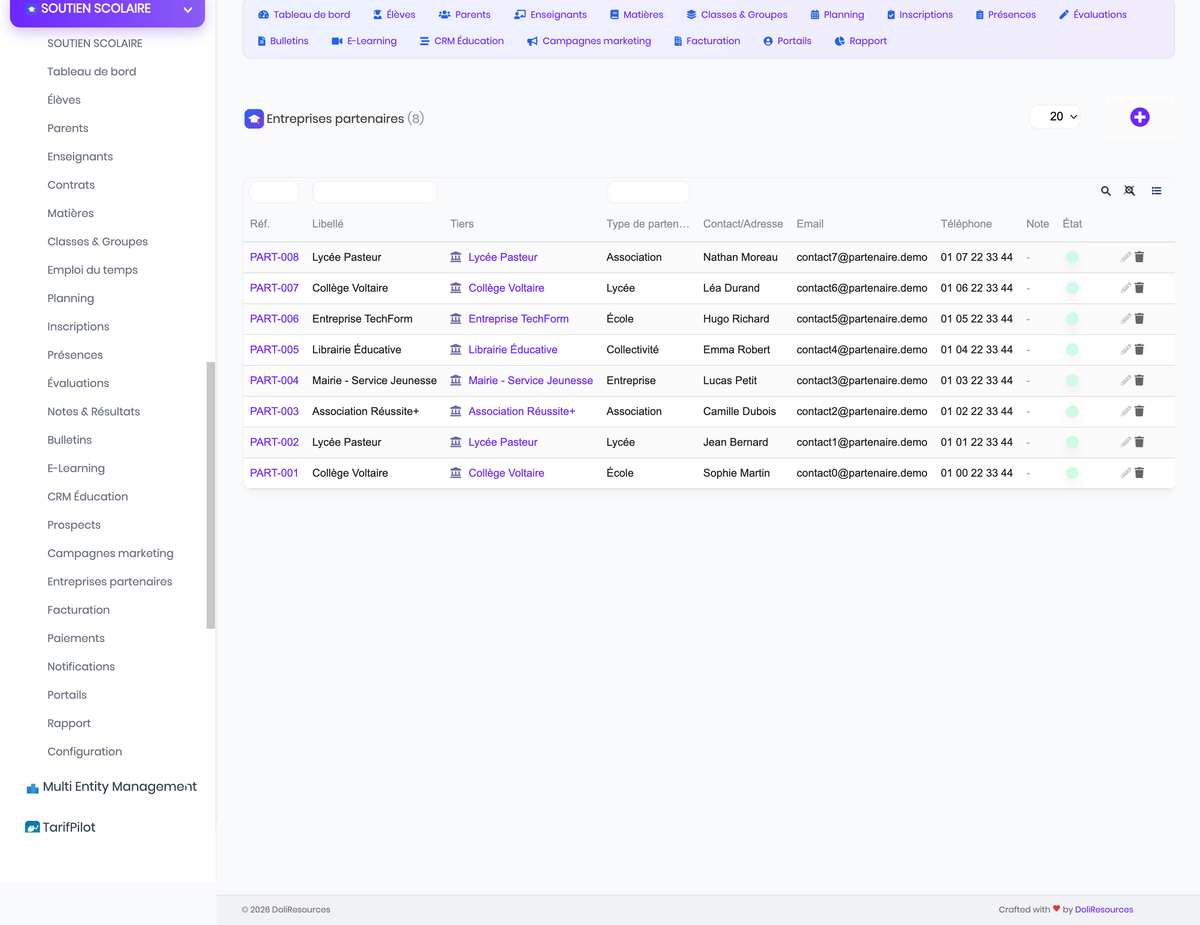This screenshot has width=1200, height=925.
Task: Toggle the status dot of PART-006
Action: pos(1072,319)
